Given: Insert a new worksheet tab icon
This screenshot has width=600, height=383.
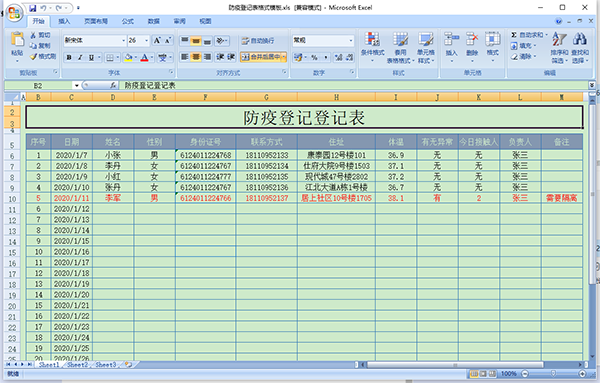Looking at the screenshot, I should pos(128,365).
